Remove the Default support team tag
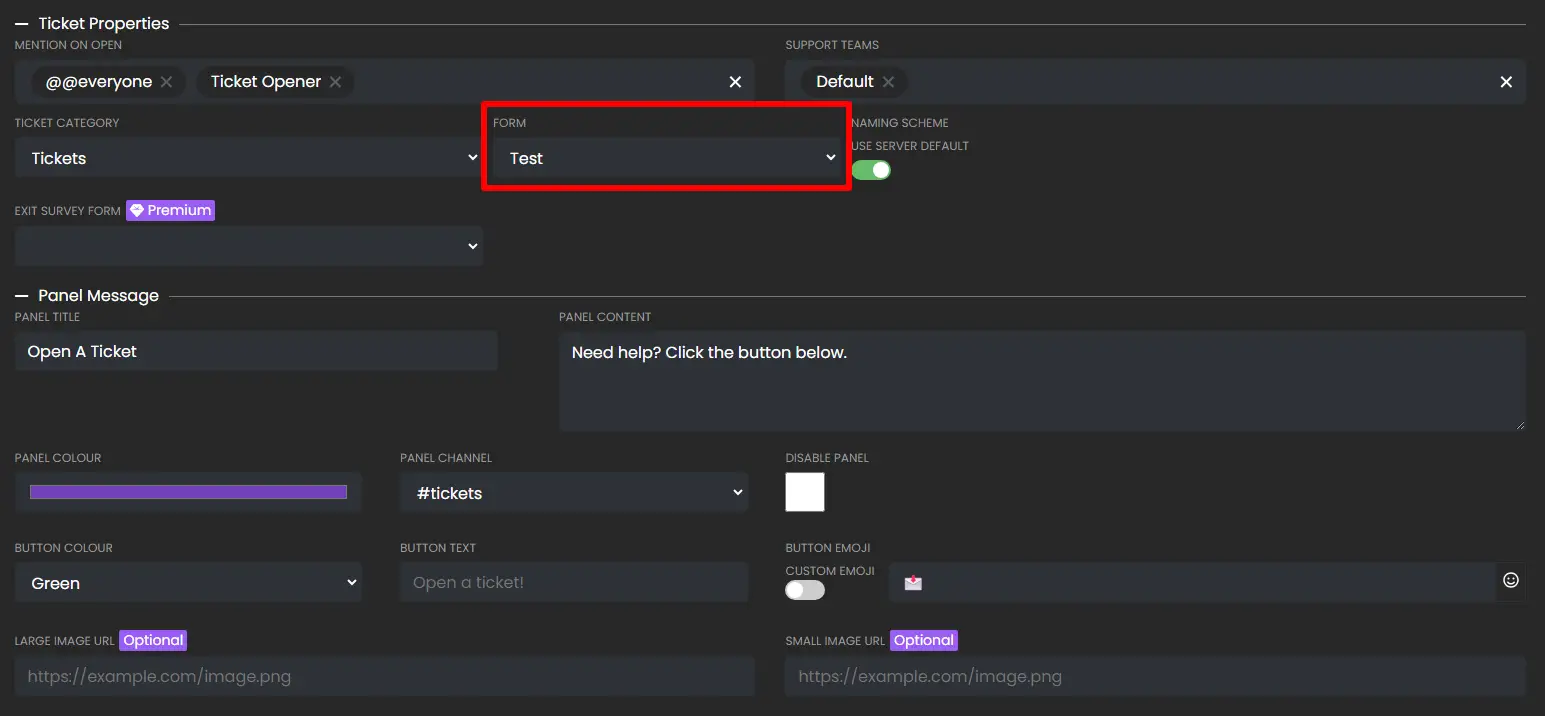Screen dimensions: 1545x716 tap(888, 82)
